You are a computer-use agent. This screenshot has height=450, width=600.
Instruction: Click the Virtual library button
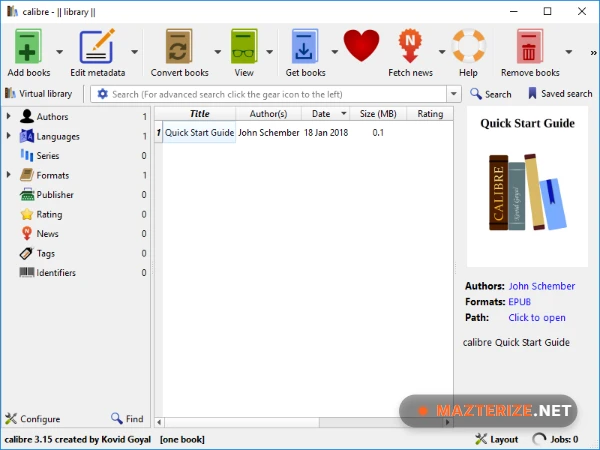[38, 94]
